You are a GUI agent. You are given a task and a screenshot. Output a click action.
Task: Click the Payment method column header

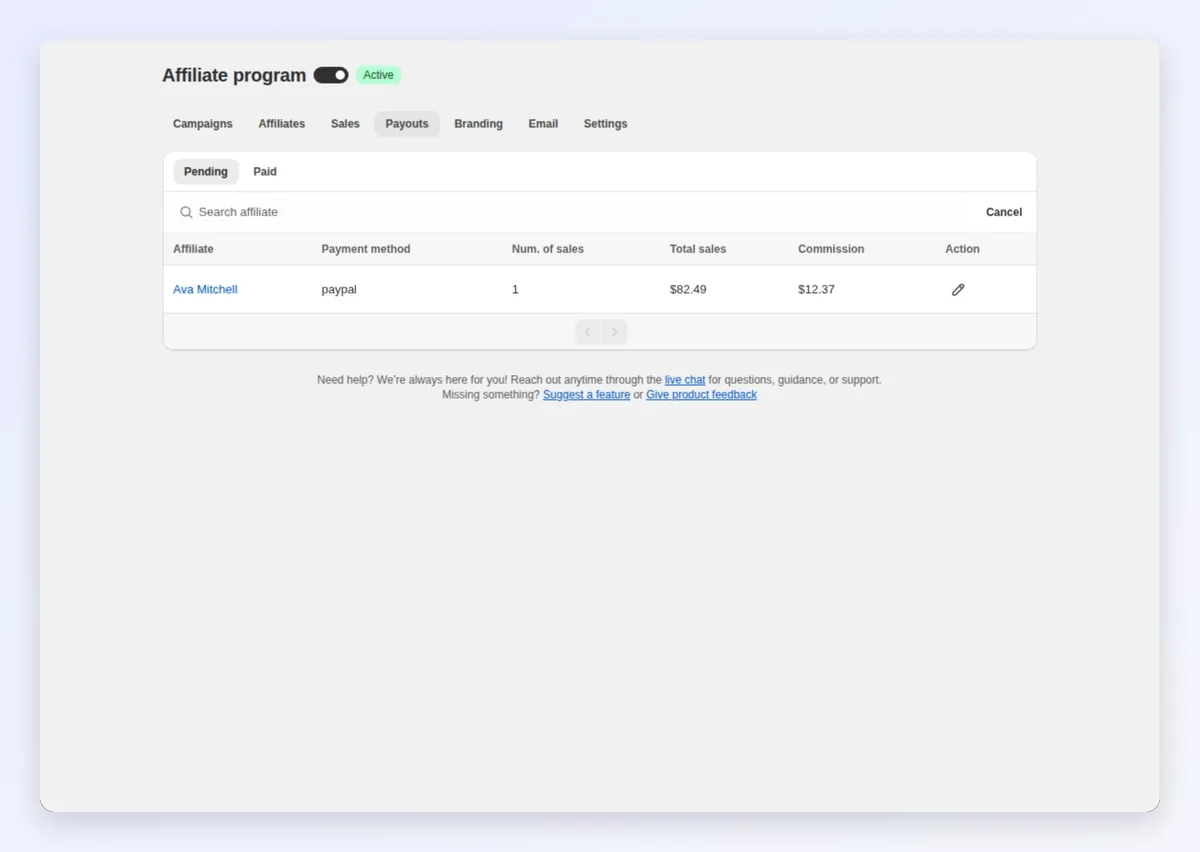click(366, 249)
